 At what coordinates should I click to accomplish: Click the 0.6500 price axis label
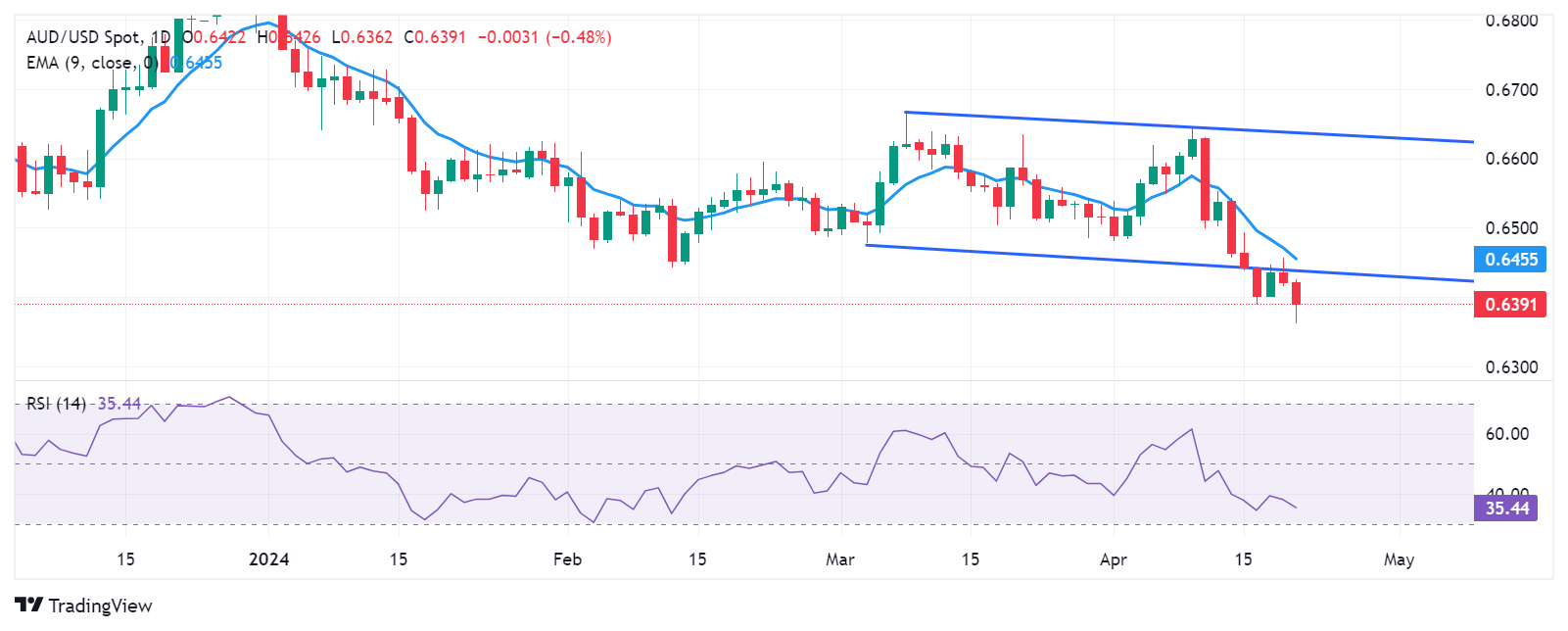point(1511,228)
